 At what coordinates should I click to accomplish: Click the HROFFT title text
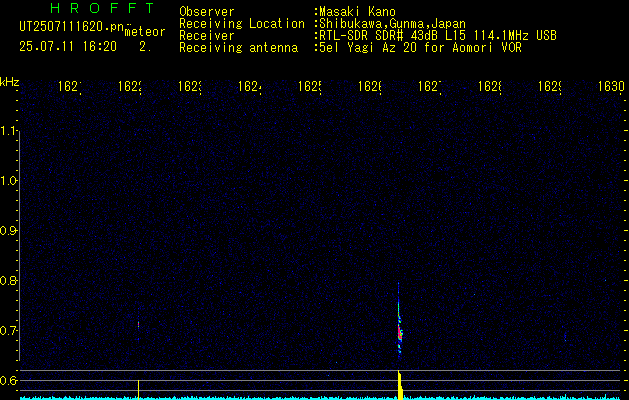tap(102, 8)
